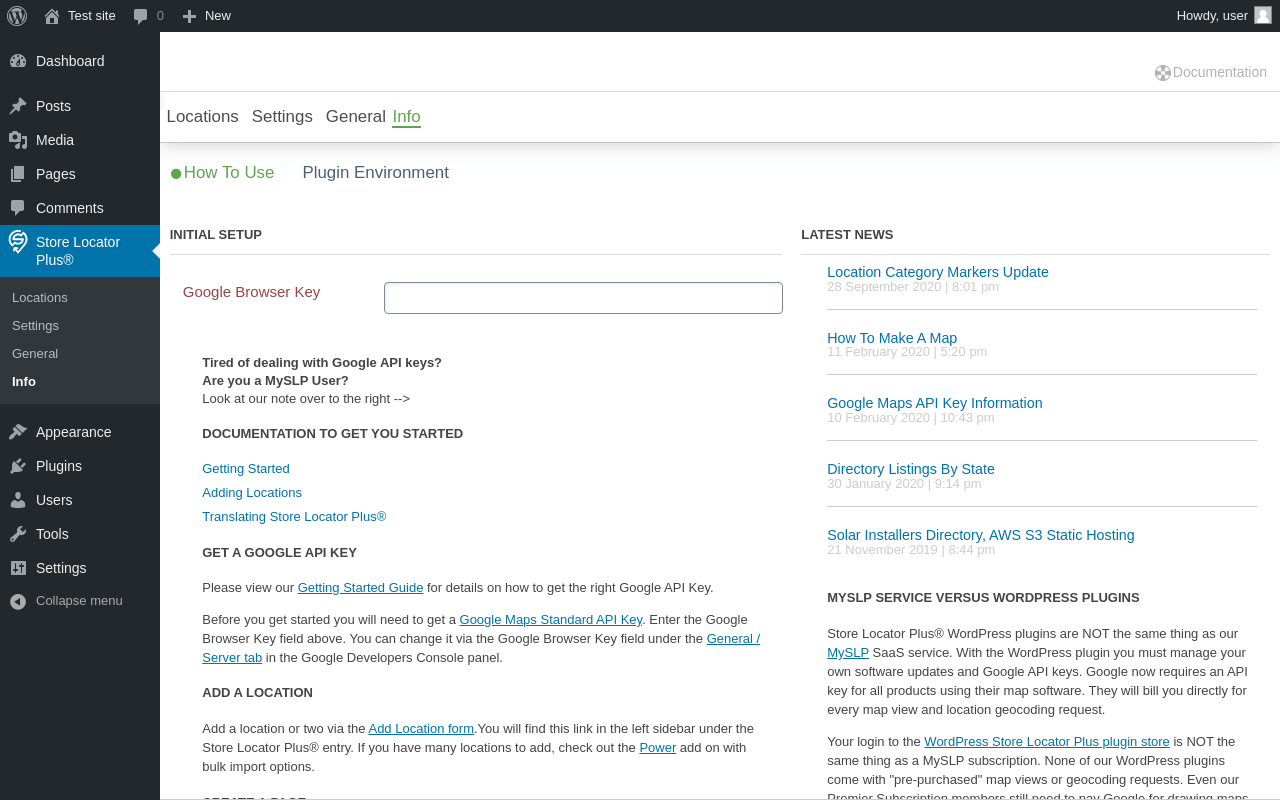Click the Comments sidebar icon
The image size is (1280, 800).
pos(18,208)
